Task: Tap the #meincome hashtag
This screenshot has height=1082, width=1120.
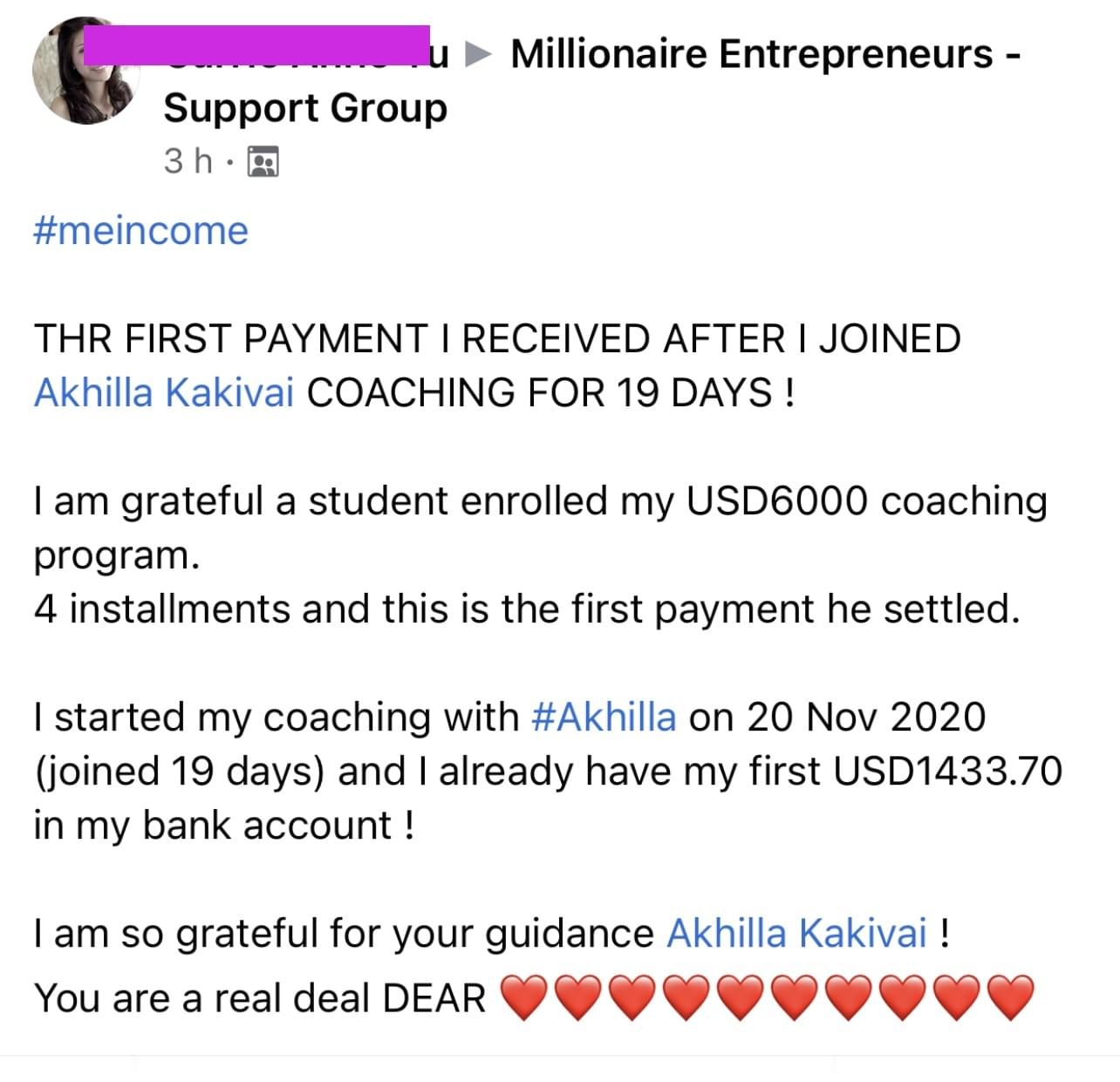Action: (x=140, y=231)
